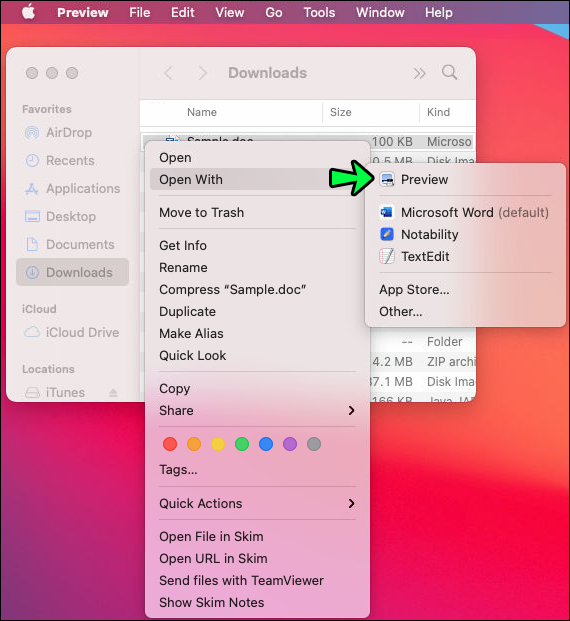Pick Notability app icon in submenu

click(x=387, y=234)
